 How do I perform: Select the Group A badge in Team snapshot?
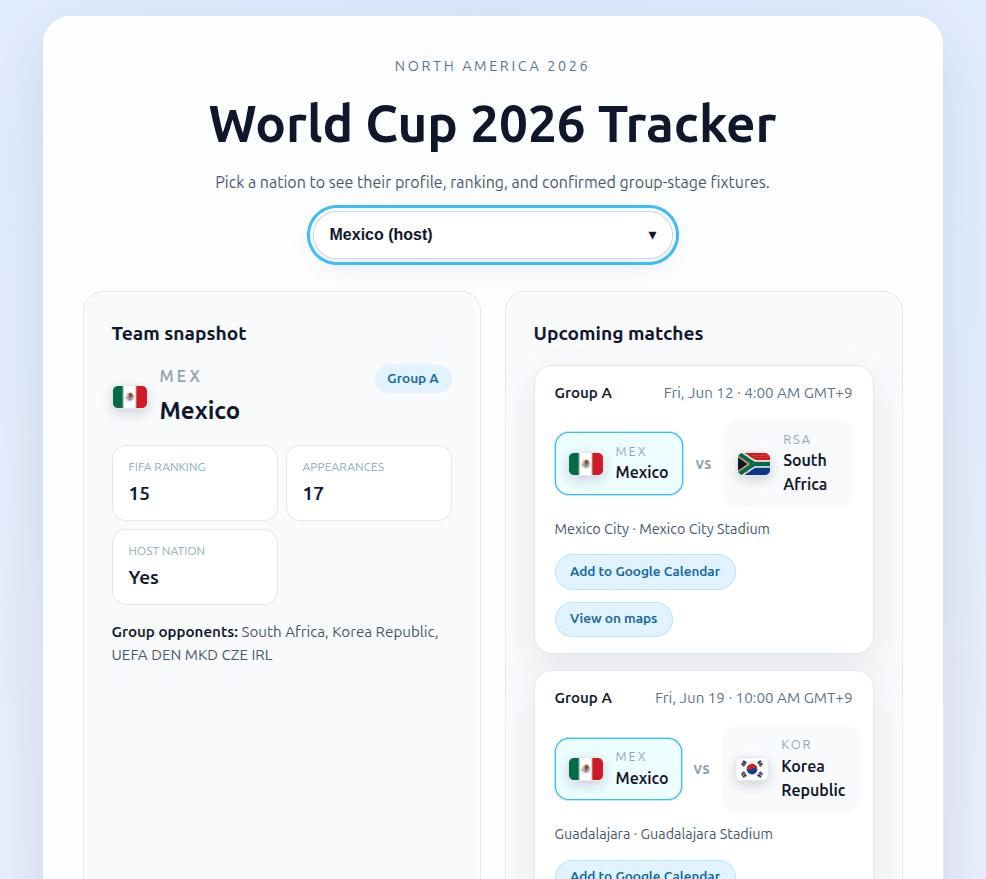(x=413, y=379)
